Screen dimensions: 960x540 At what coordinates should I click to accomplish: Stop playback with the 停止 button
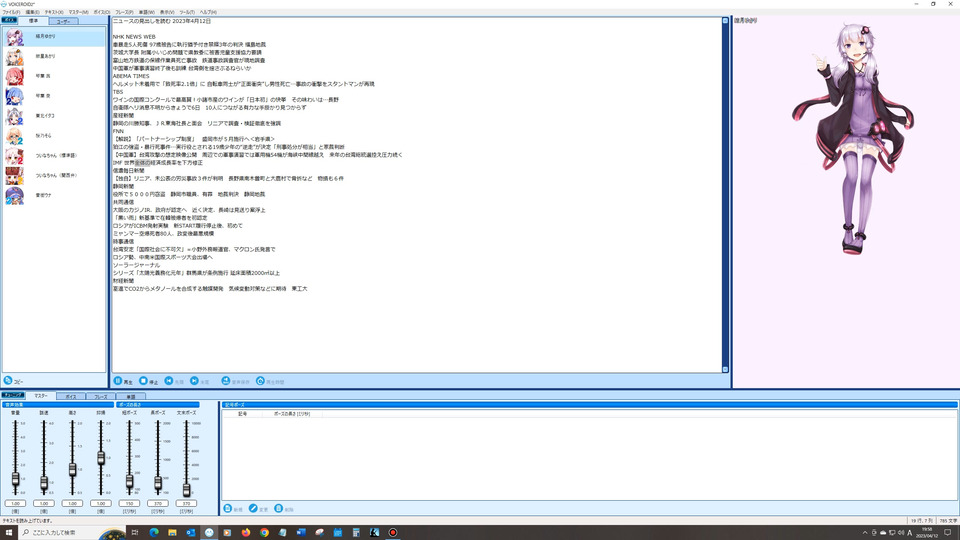coord(149,381)
